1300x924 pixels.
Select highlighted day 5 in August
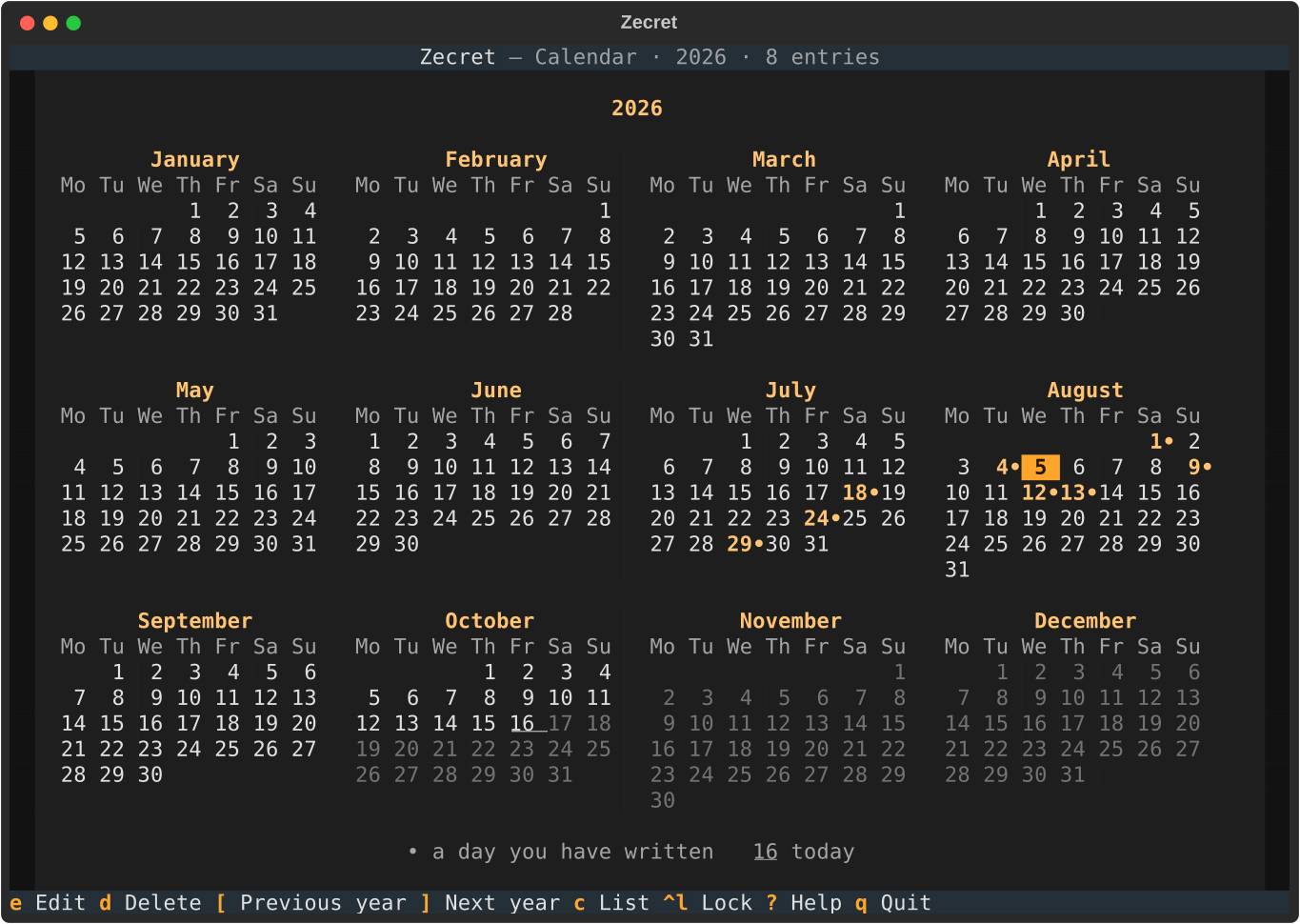pyautogui.click(x=1040, y=467)
